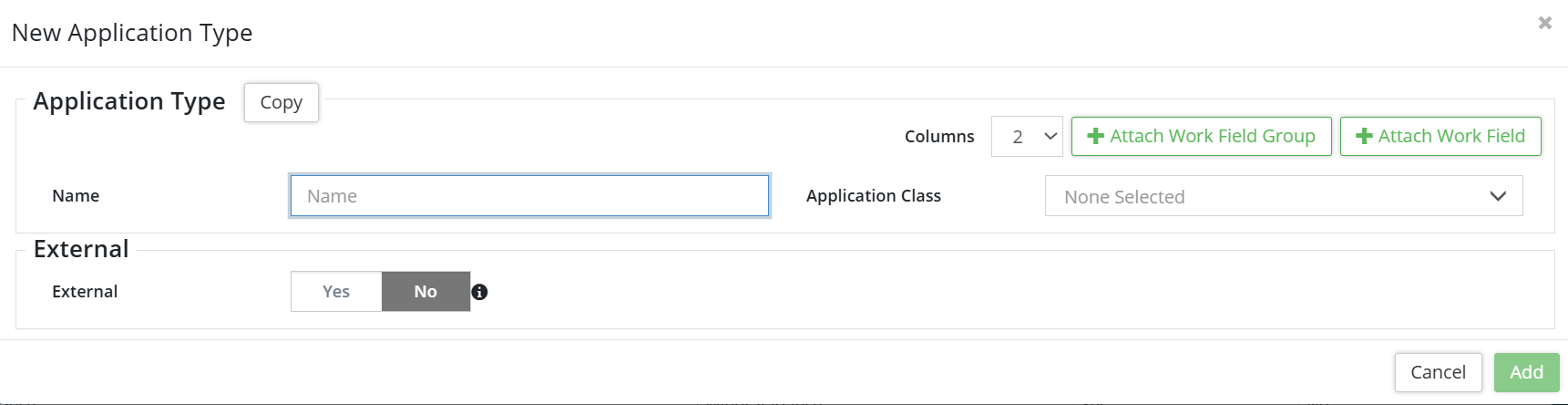Set External to No

tap(425, 292)
